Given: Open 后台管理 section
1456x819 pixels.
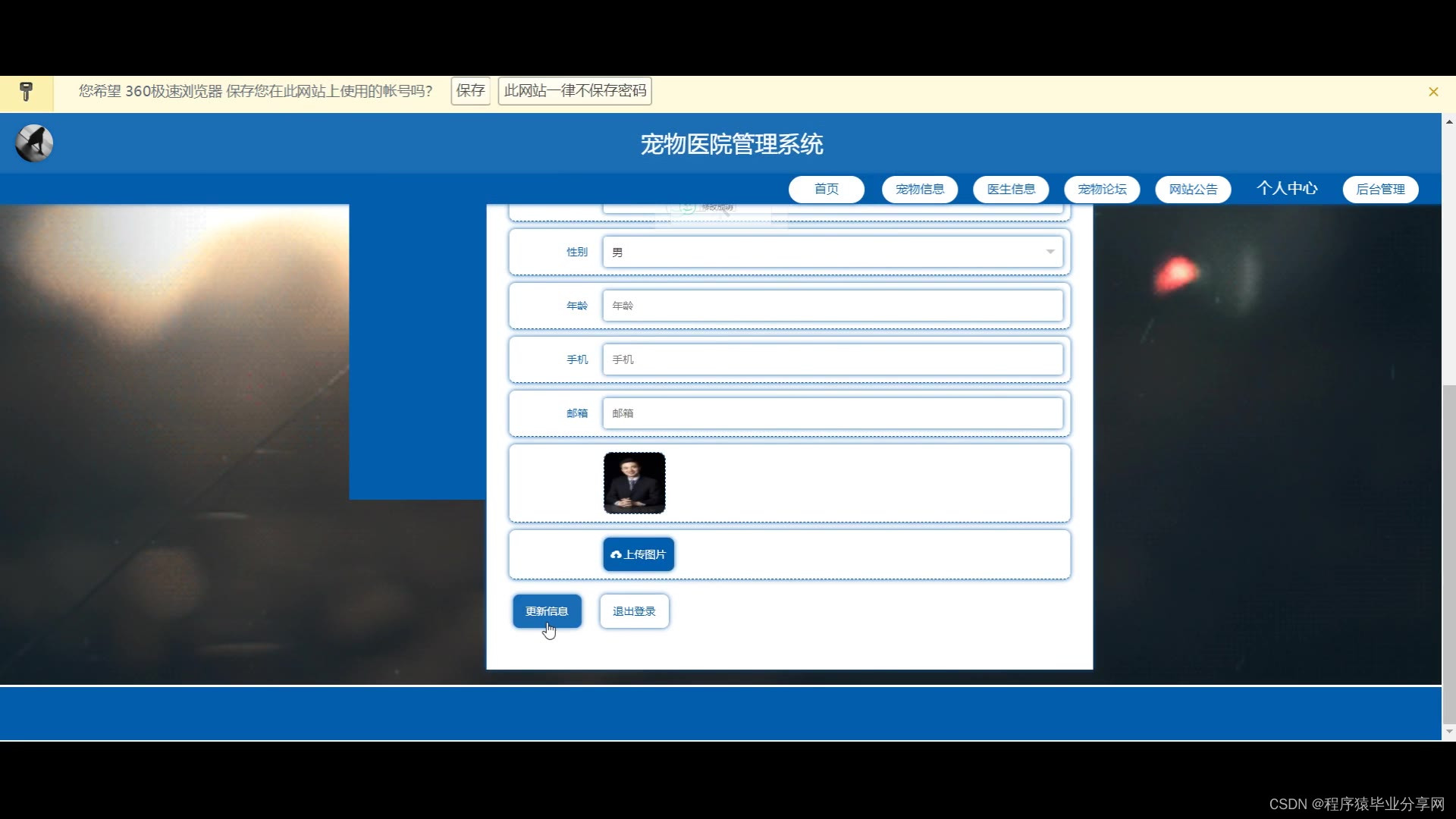Looking at the screenshot, I should point(1380,189).
